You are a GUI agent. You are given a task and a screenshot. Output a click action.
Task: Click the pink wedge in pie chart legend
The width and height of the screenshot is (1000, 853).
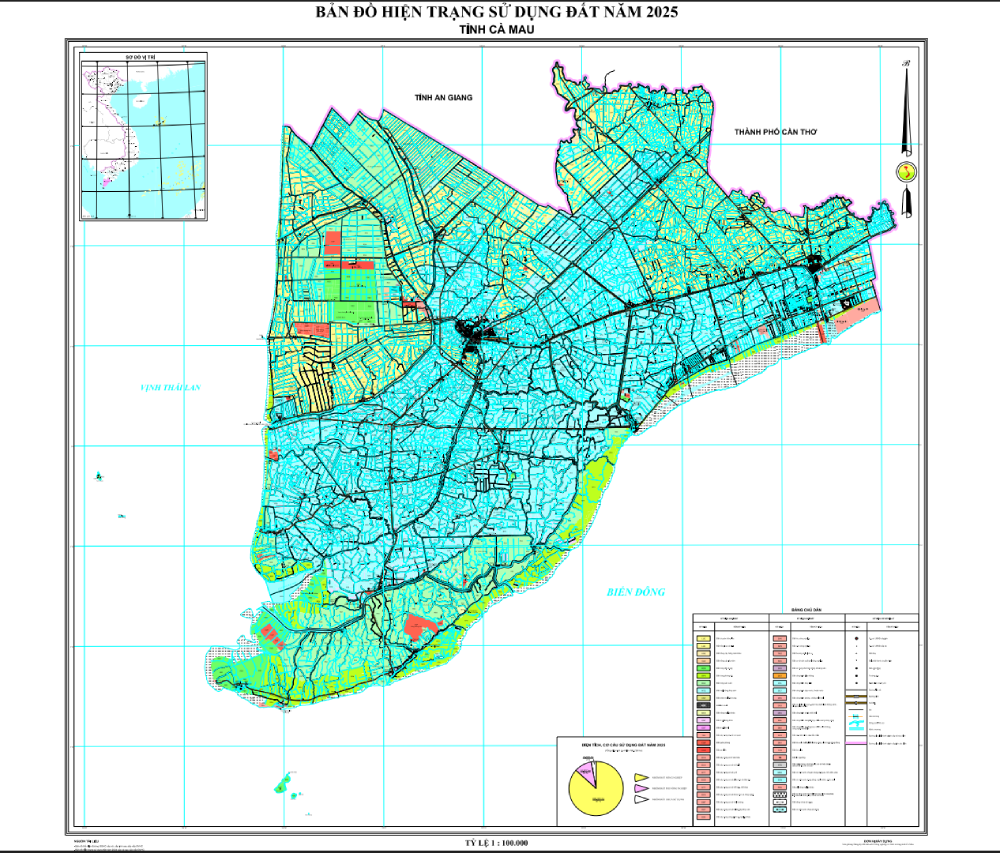[x=640, y=789]
